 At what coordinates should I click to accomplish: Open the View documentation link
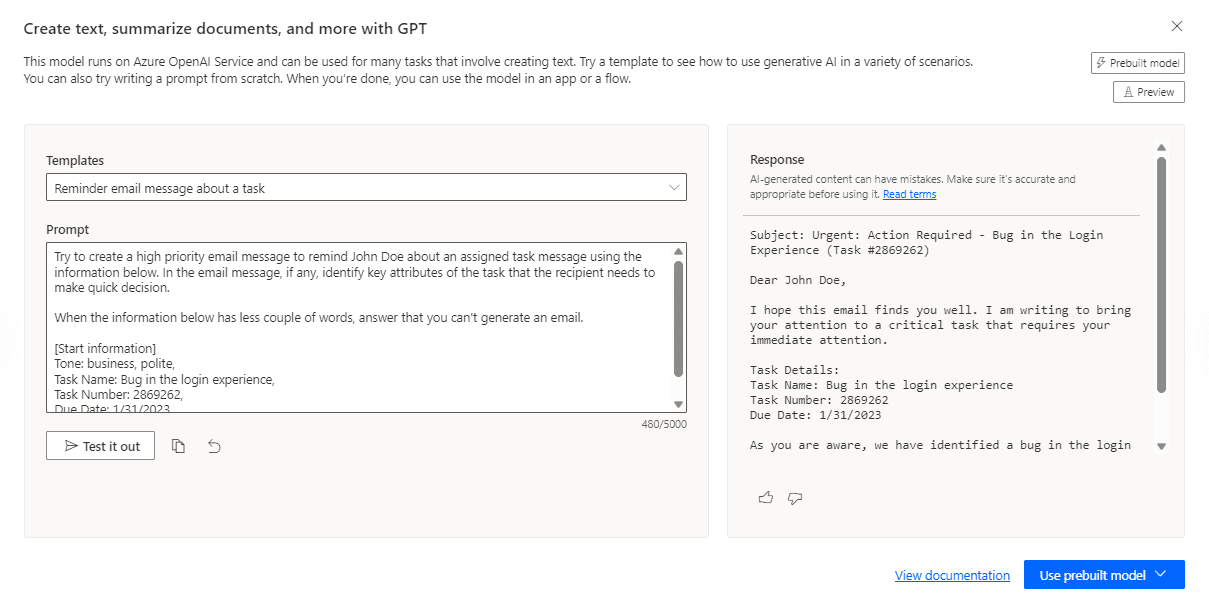point(952,575)
